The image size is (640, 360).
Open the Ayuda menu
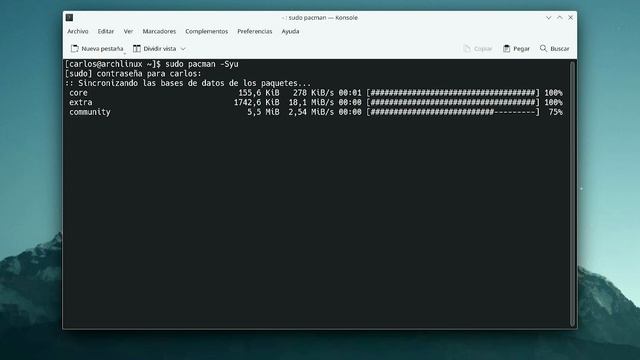[290, 31]
